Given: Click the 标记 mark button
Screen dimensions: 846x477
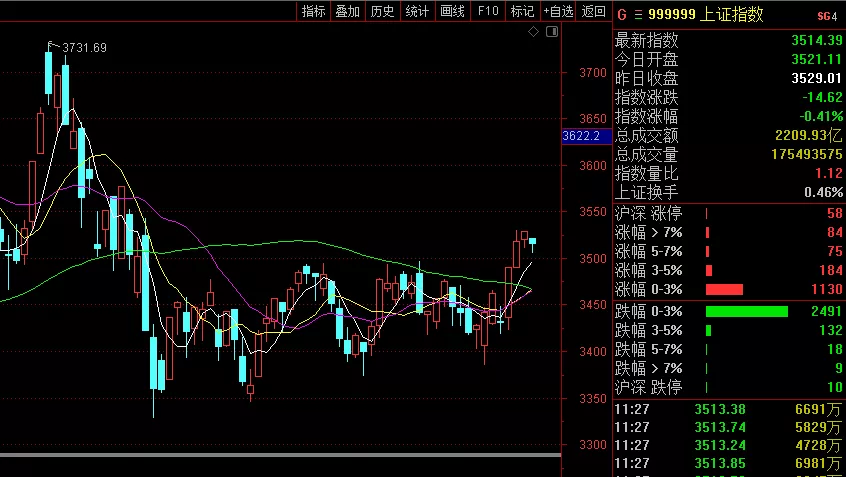Looking at the screenshot, I should (x=522, y=11).
